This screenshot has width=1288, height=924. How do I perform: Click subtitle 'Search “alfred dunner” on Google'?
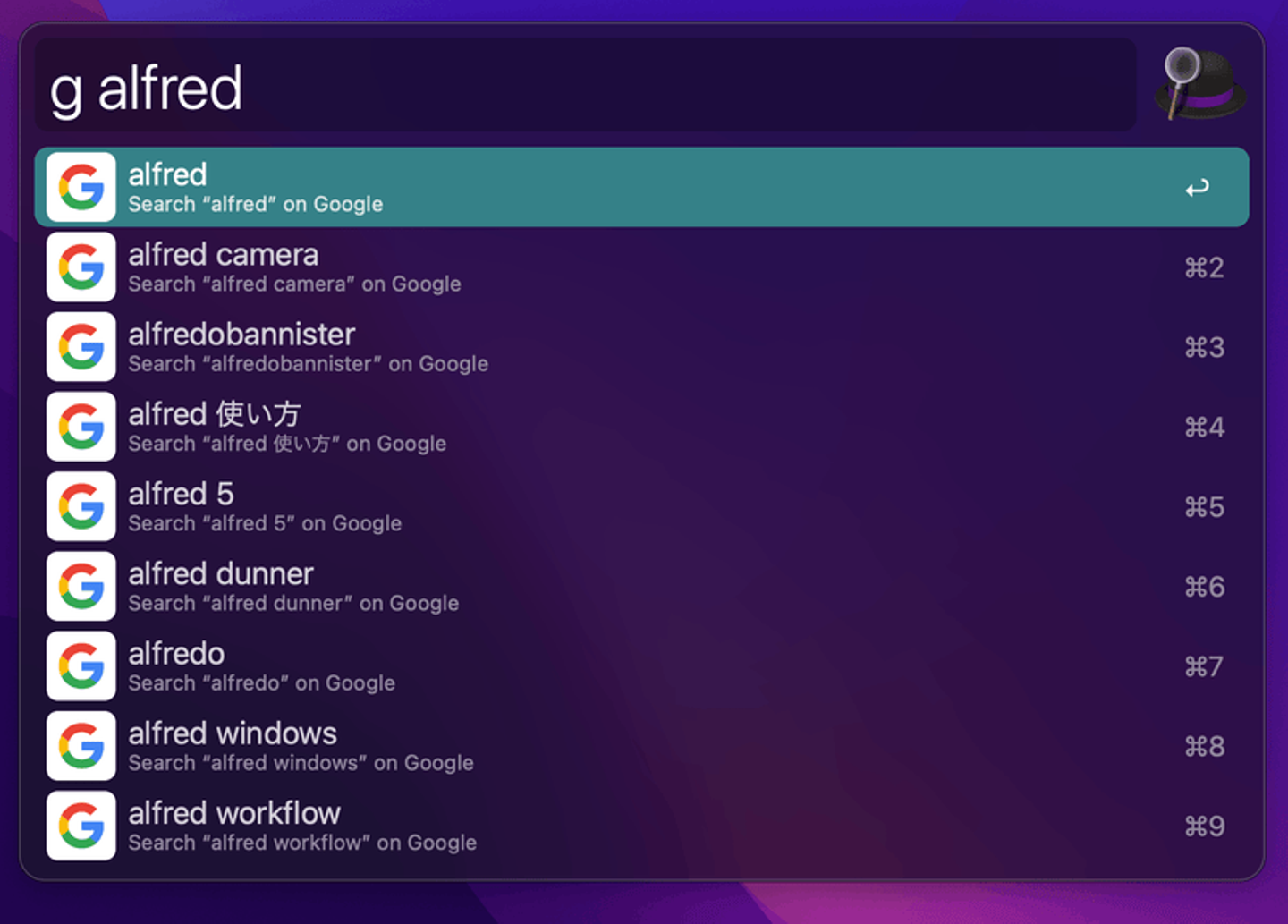coord(293,604)
